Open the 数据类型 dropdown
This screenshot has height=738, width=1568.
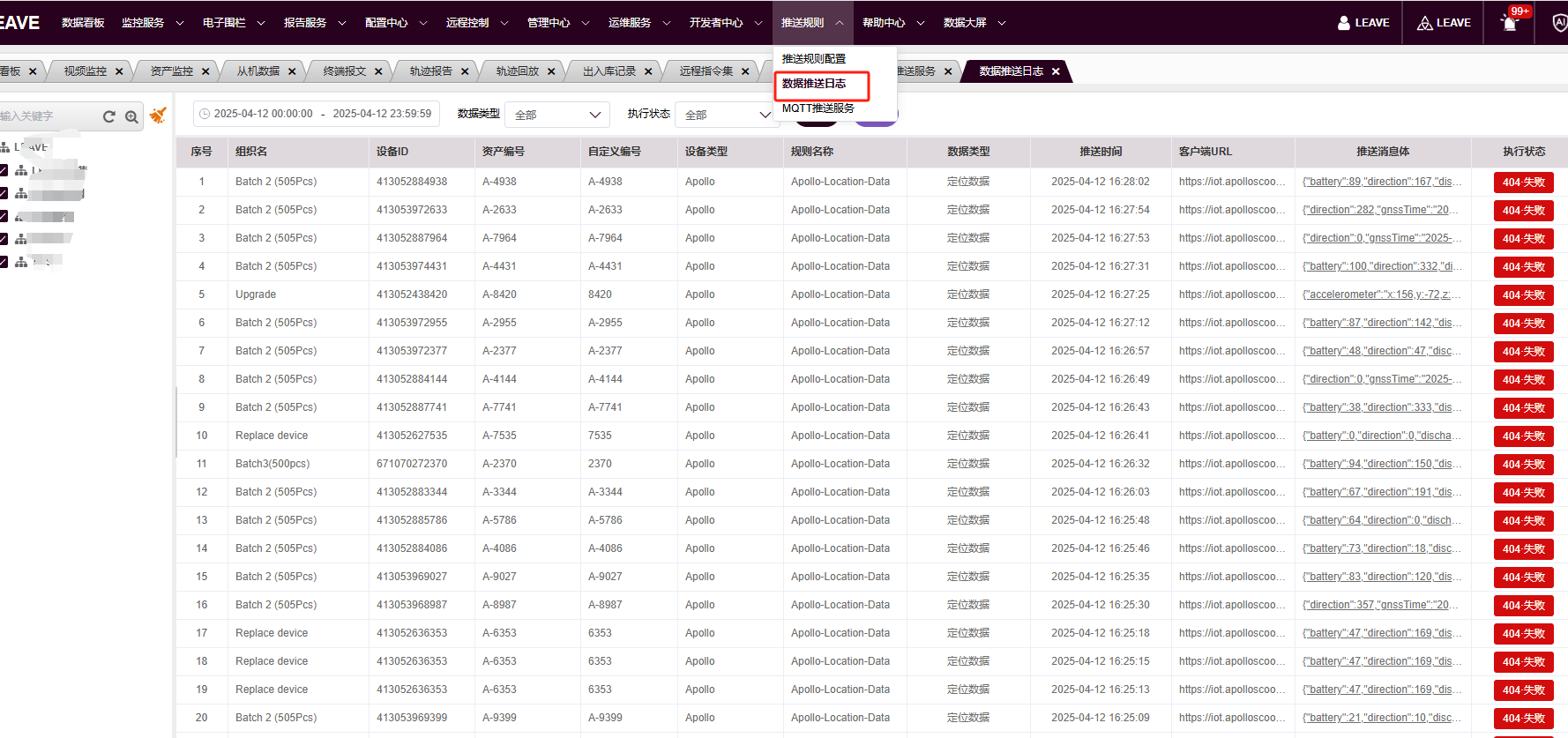click(x=556, y=115)
